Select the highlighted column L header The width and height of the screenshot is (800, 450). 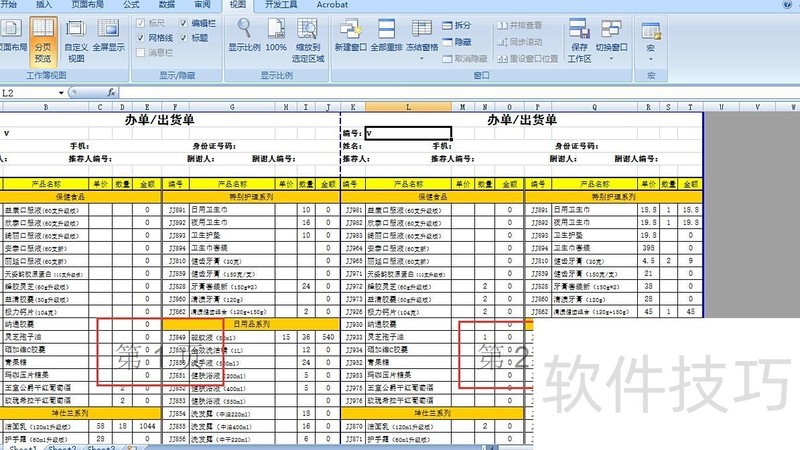408,107
